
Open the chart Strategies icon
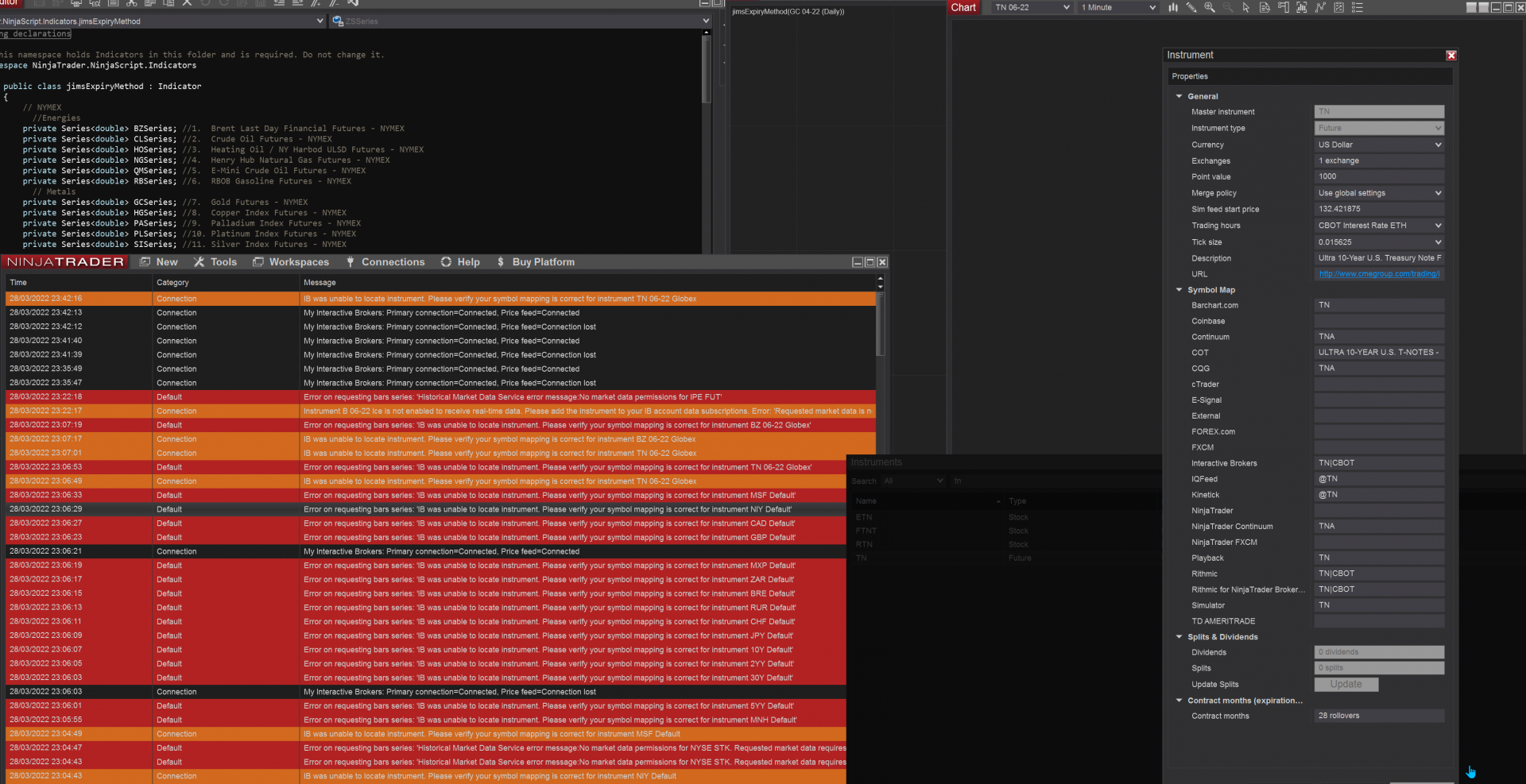(1338, 7)
